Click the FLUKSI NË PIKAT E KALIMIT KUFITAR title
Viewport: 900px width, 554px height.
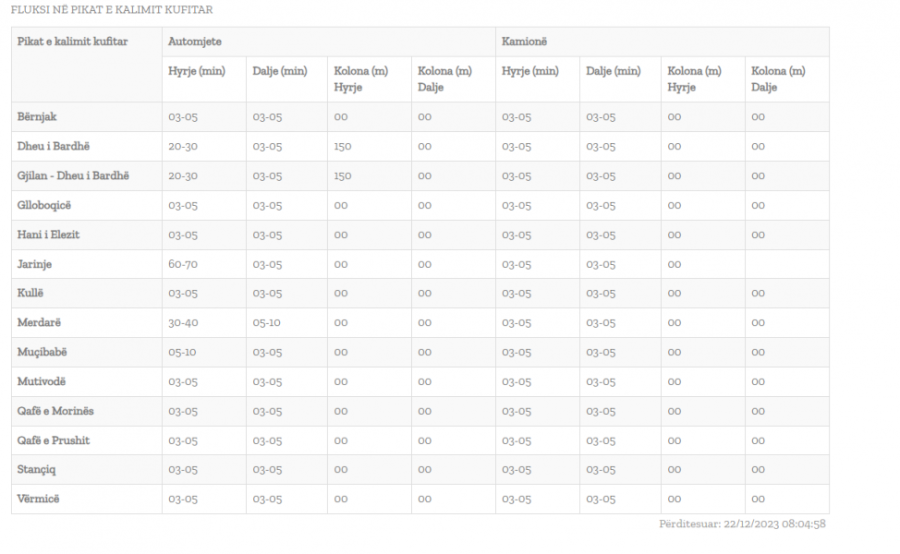[111, 10]
